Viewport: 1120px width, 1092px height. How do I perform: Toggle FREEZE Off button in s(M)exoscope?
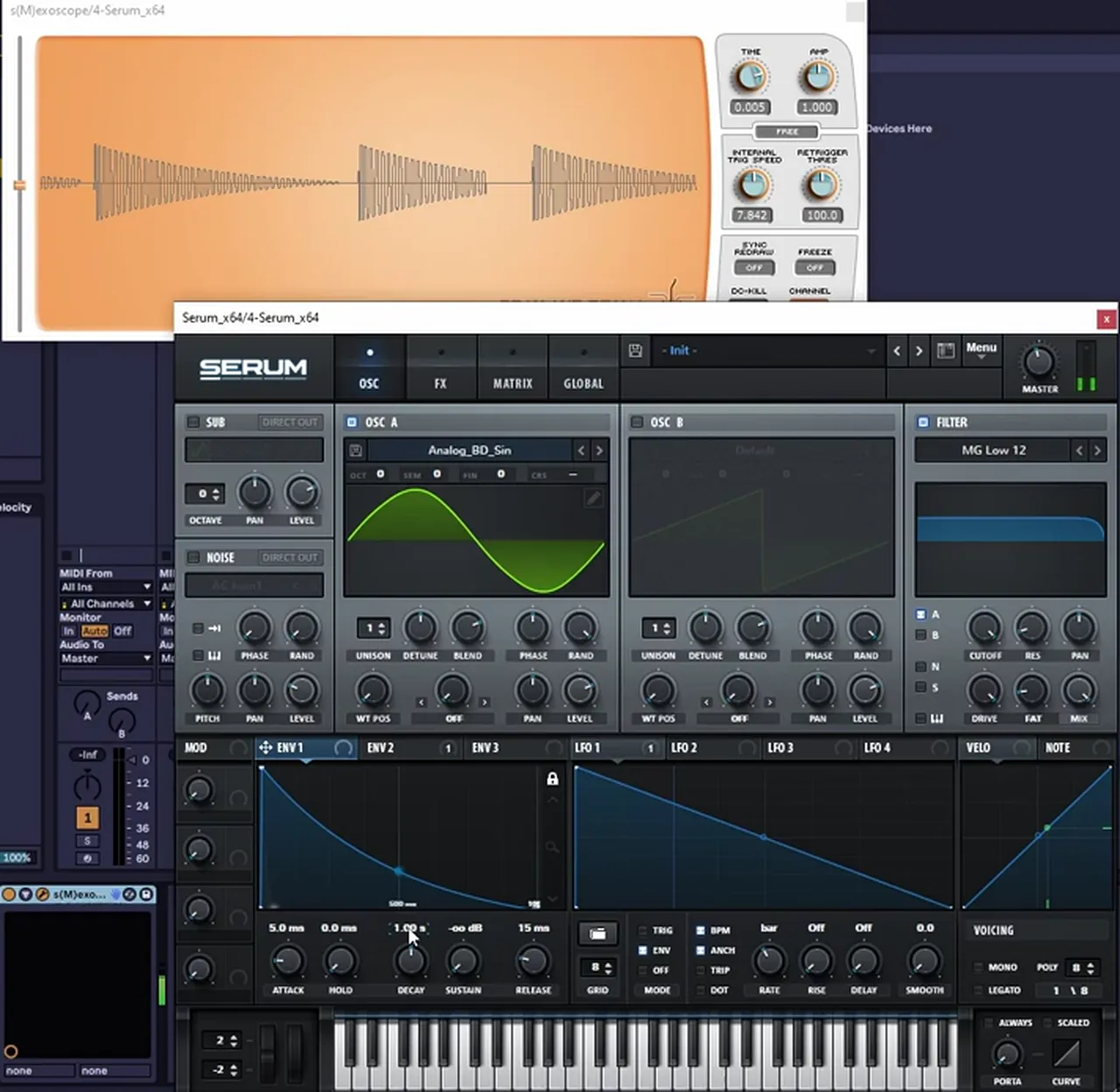coord(815,268)
